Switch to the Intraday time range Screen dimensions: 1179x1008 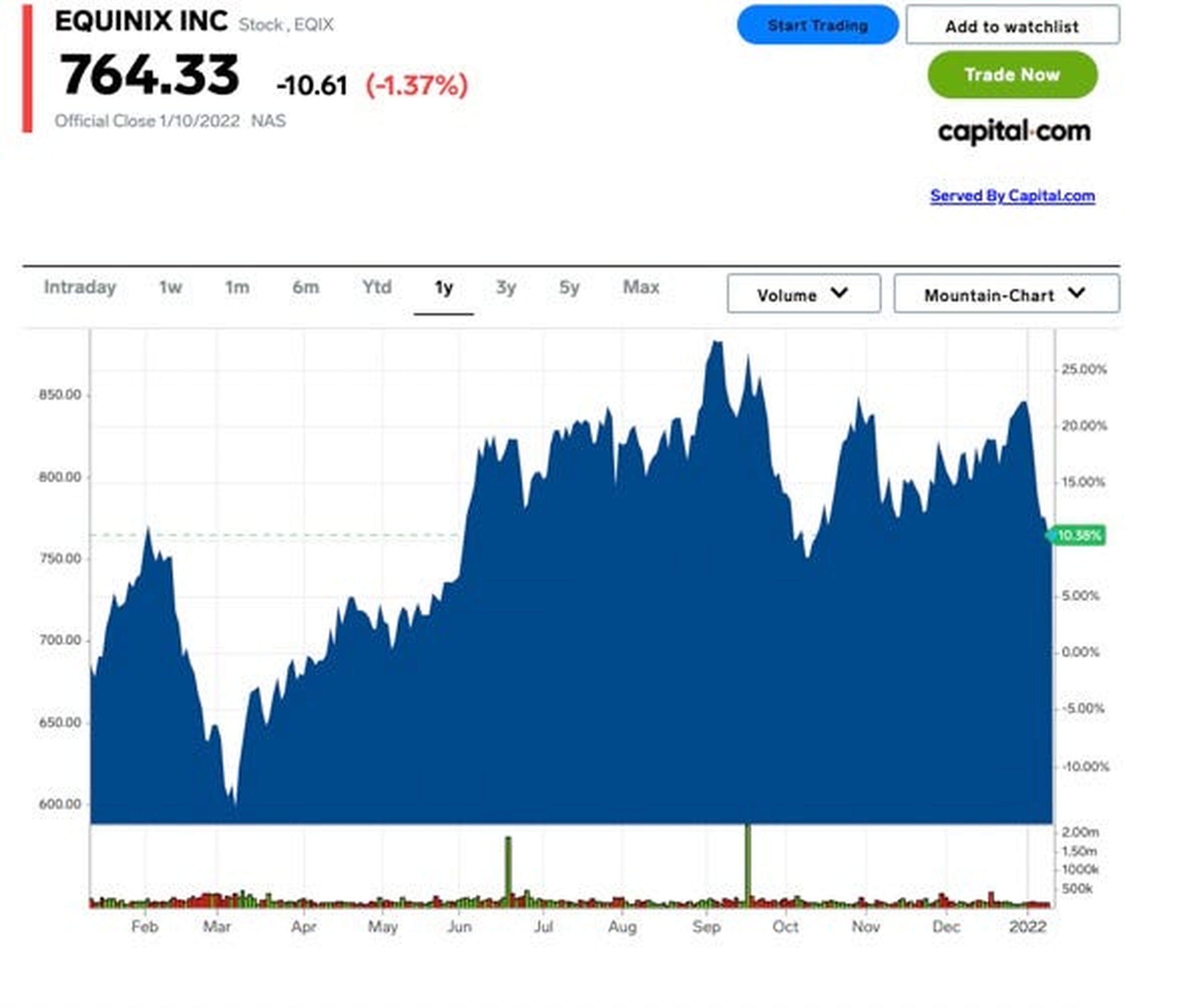[x=80, y=287]
